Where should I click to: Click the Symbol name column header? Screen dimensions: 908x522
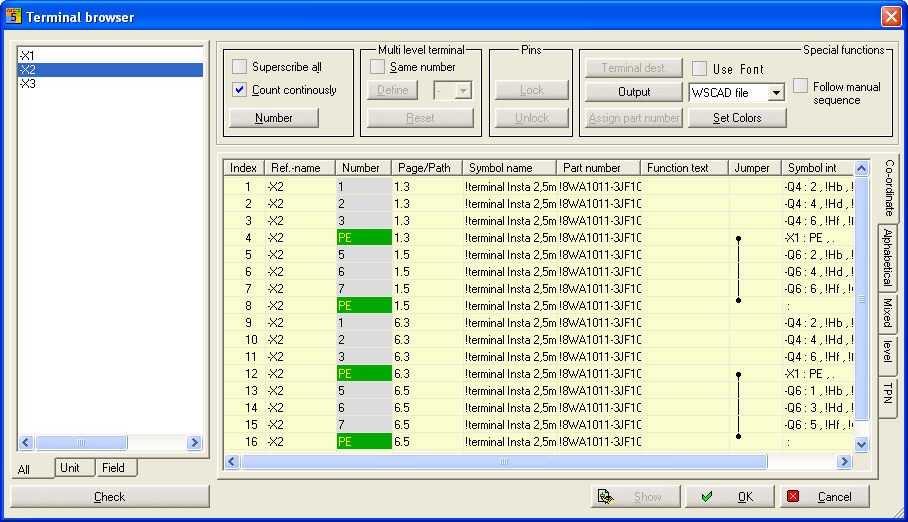pos(509,168)
